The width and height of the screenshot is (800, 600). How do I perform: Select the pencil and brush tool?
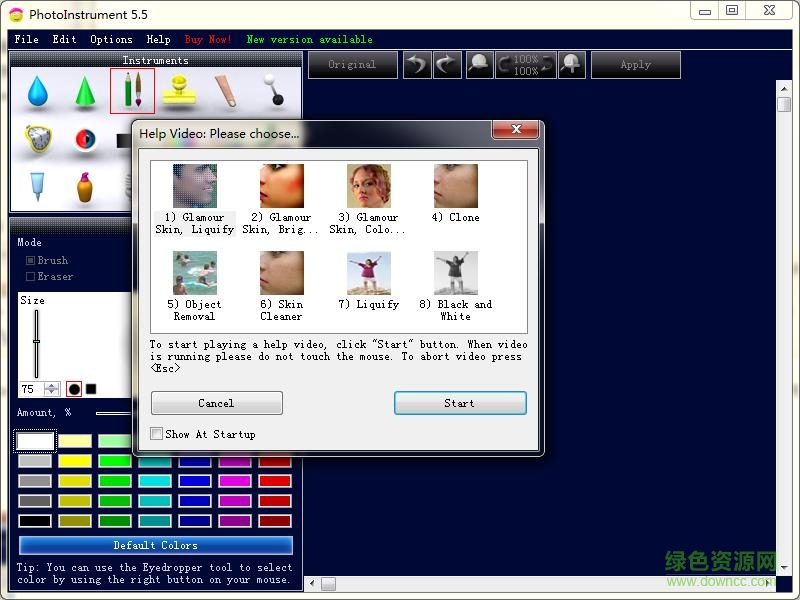coord(132,91)
